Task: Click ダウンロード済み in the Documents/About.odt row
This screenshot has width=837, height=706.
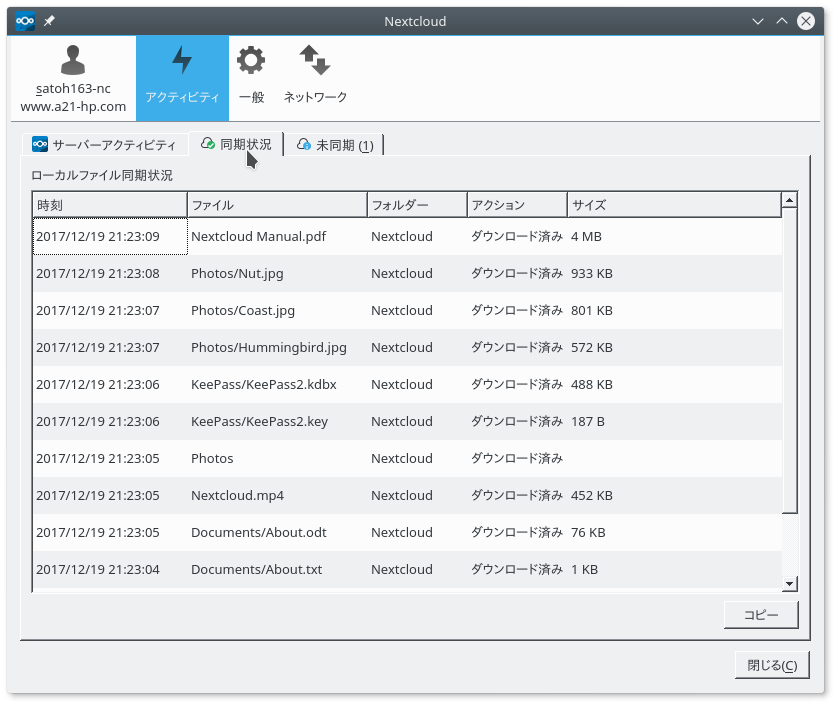Action: coord(517,533)
